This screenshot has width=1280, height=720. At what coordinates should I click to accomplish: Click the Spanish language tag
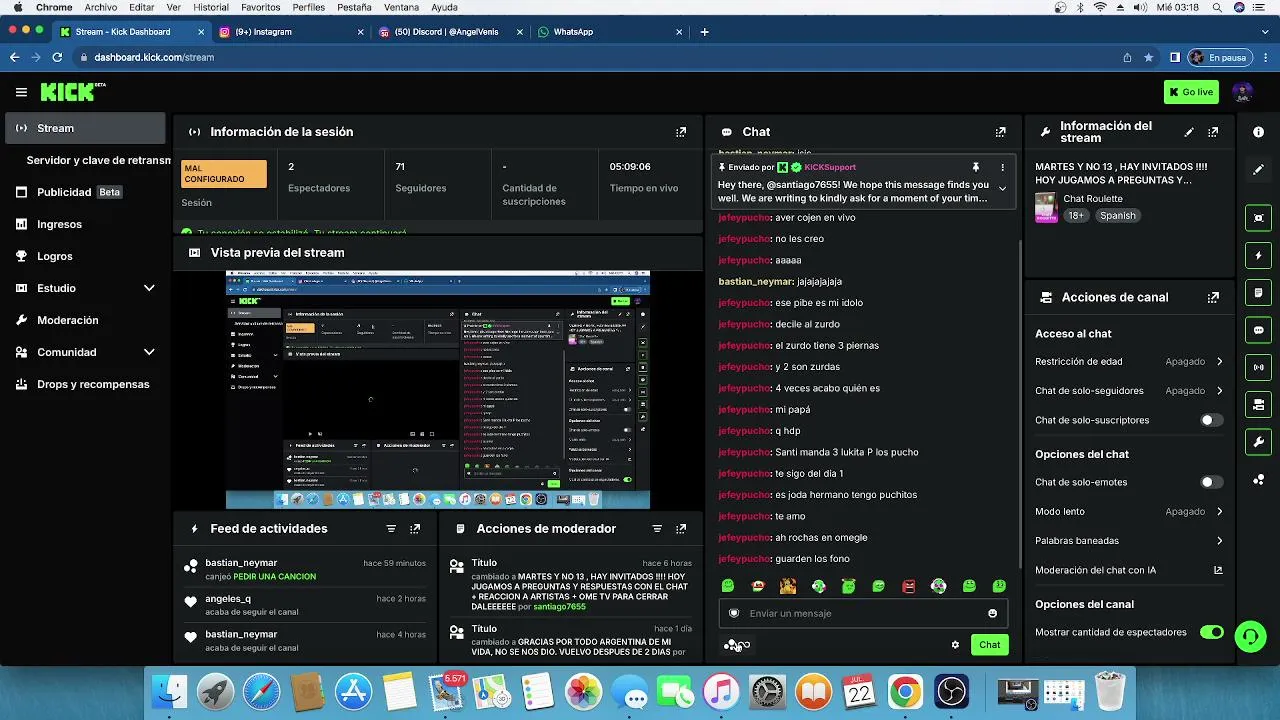click(1117, 216)
